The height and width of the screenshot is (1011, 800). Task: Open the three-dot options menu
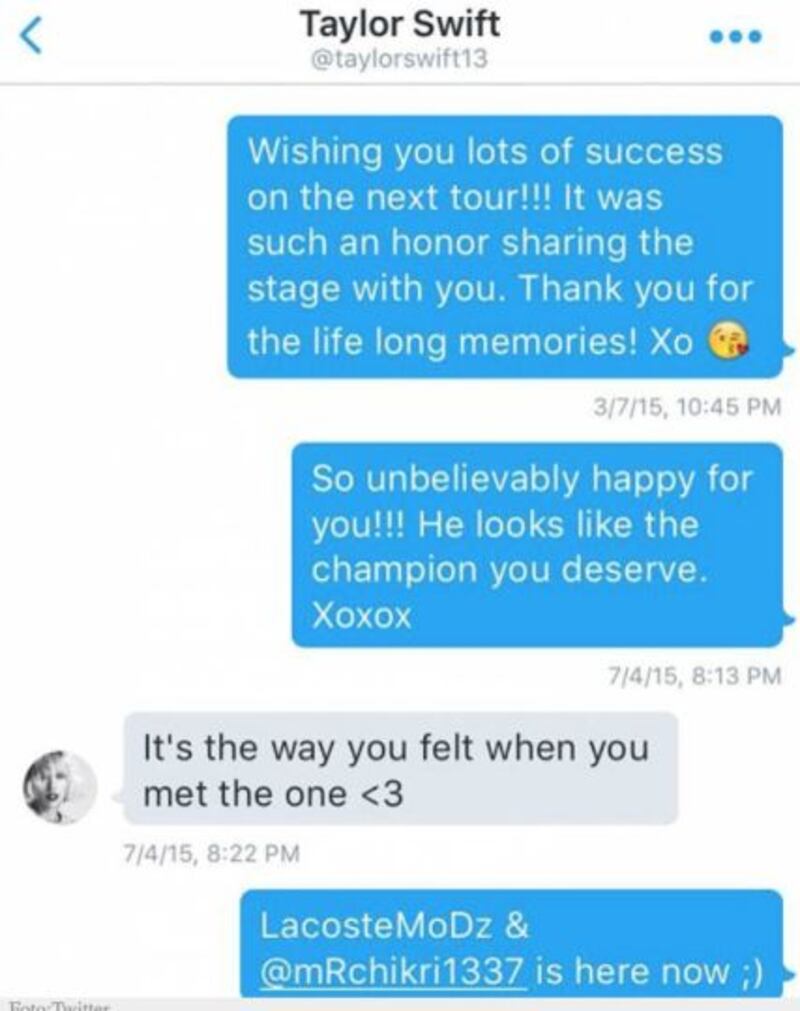click(x=736, y=37)
